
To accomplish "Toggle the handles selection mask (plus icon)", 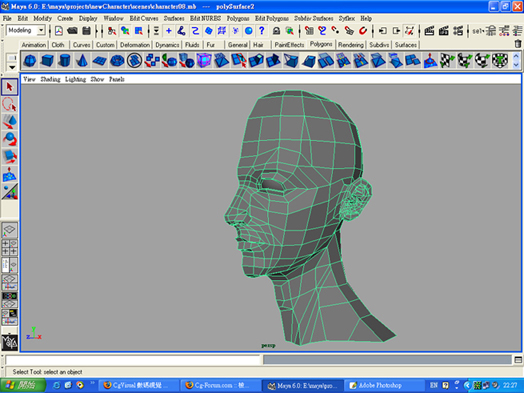I will tap(169, 31).
